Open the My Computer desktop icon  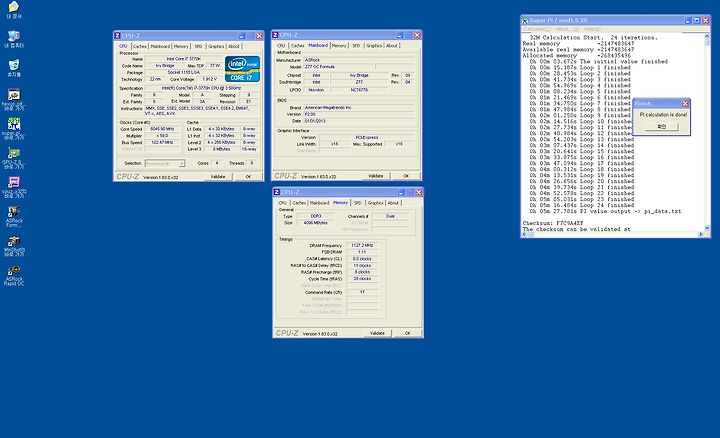pyautogui.click(x=14, y=39)
